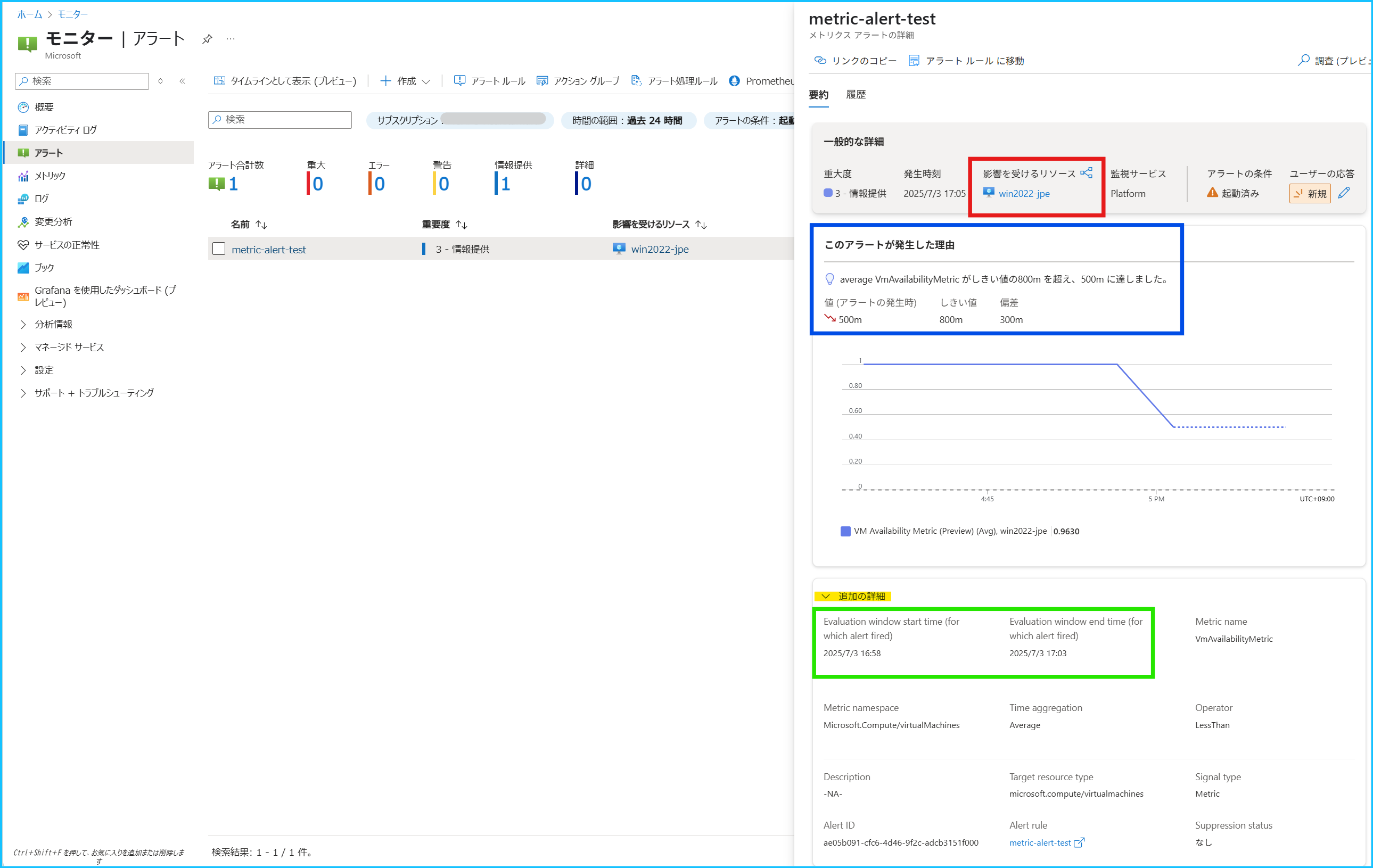Copy link with リンクのコピー
This screenshot has width=1373, height=868.
(856, 61)
